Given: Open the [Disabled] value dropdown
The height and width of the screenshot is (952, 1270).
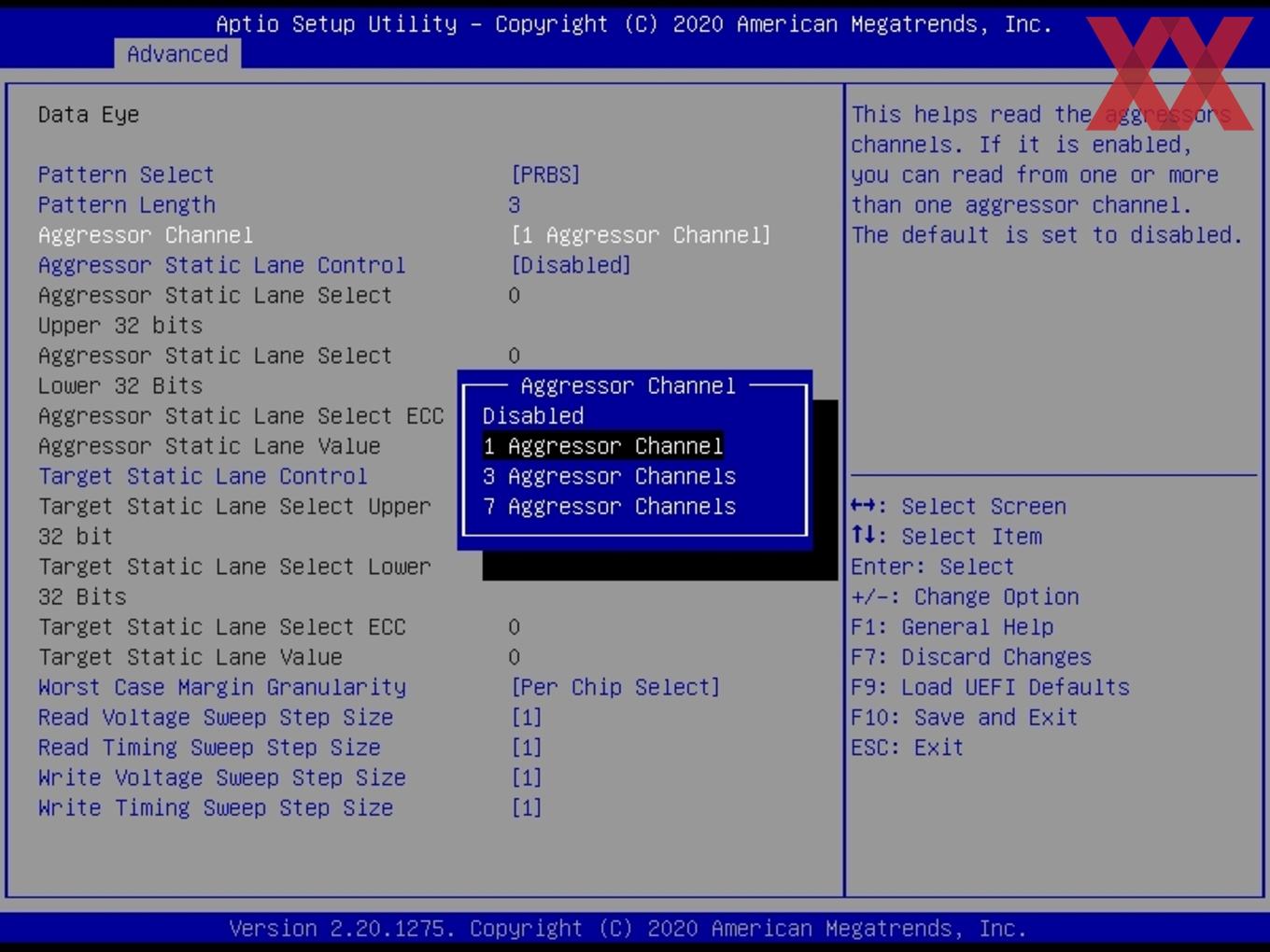Looking at the screenshot, I should pos(571,265).
